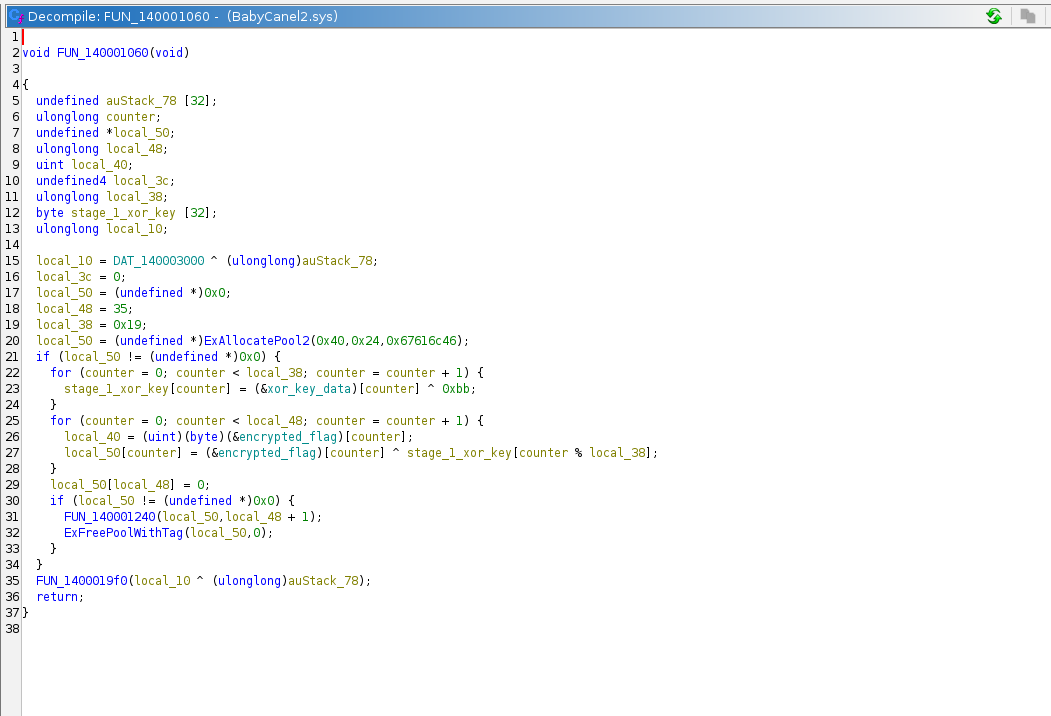1051x716 pixels.
Task: Click local_10 at start of line 15
Action: (64, 261)
